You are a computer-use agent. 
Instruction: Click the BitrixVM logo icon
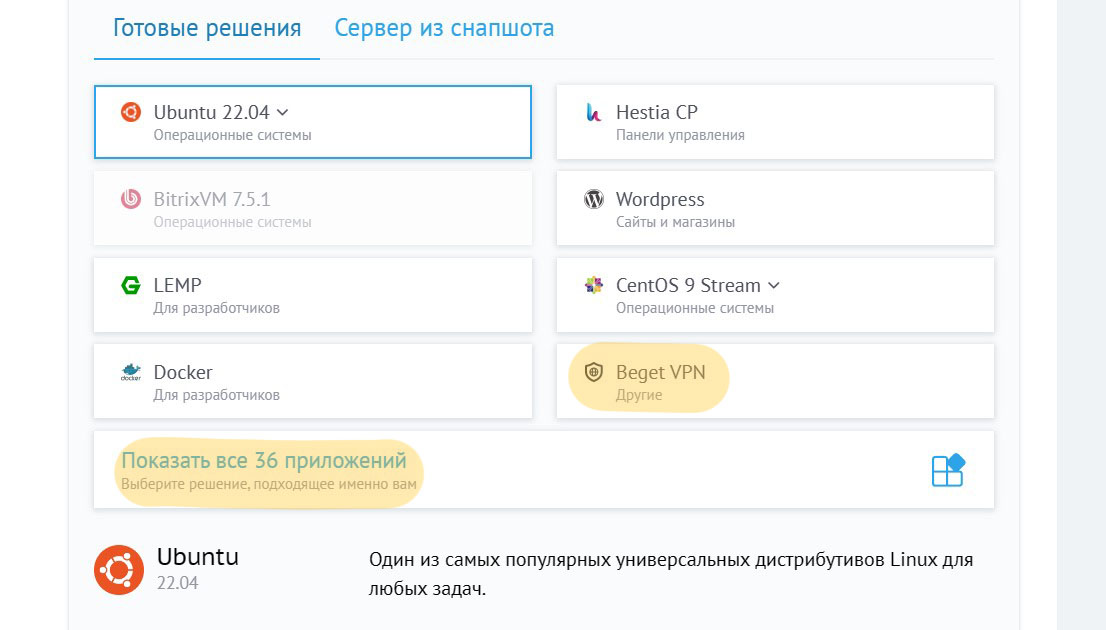coord(130,199)
